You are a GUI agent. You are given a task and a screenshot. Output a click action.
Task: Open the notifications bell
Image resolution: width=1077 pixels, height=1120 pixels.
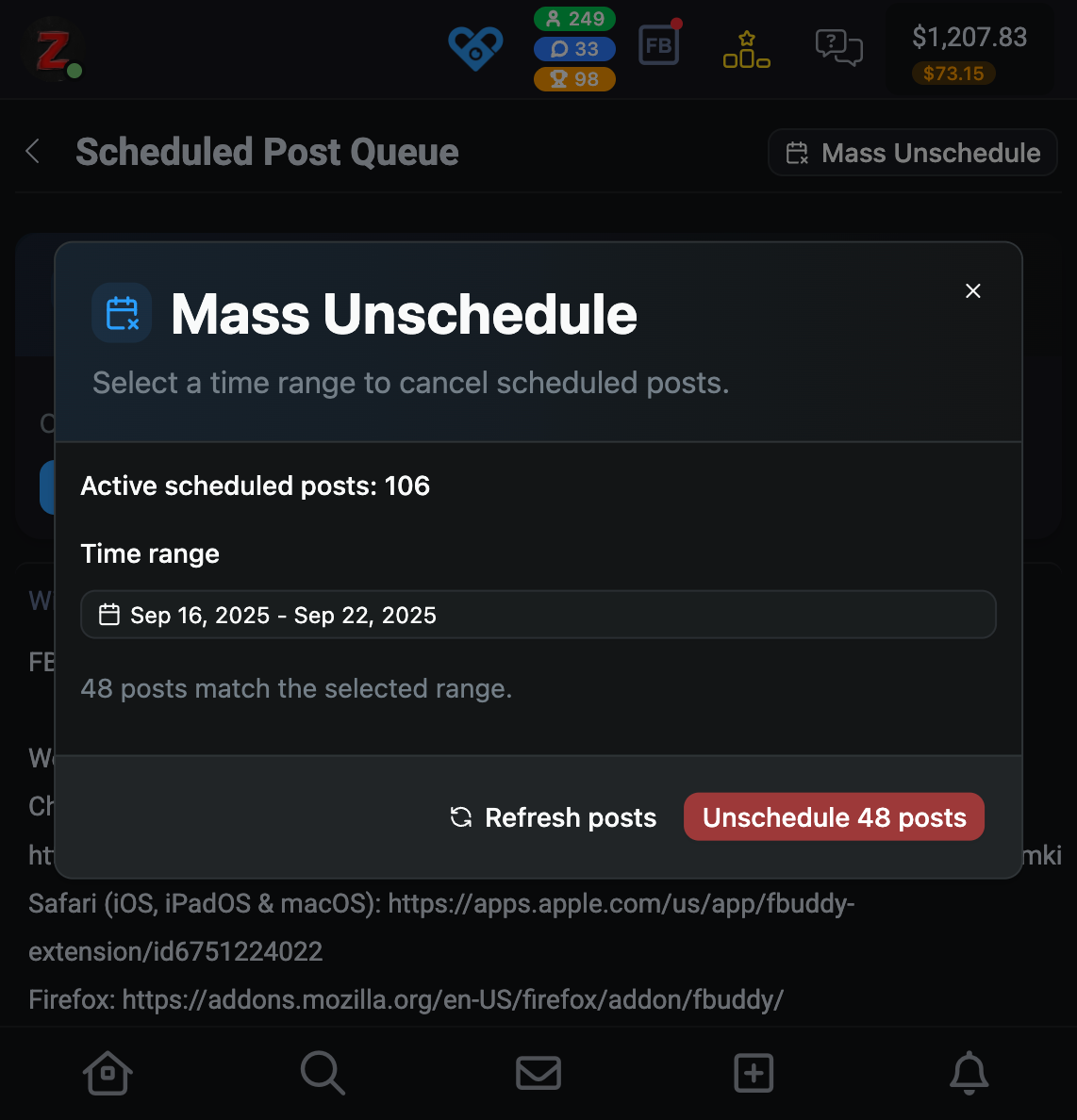[969, 1073]
